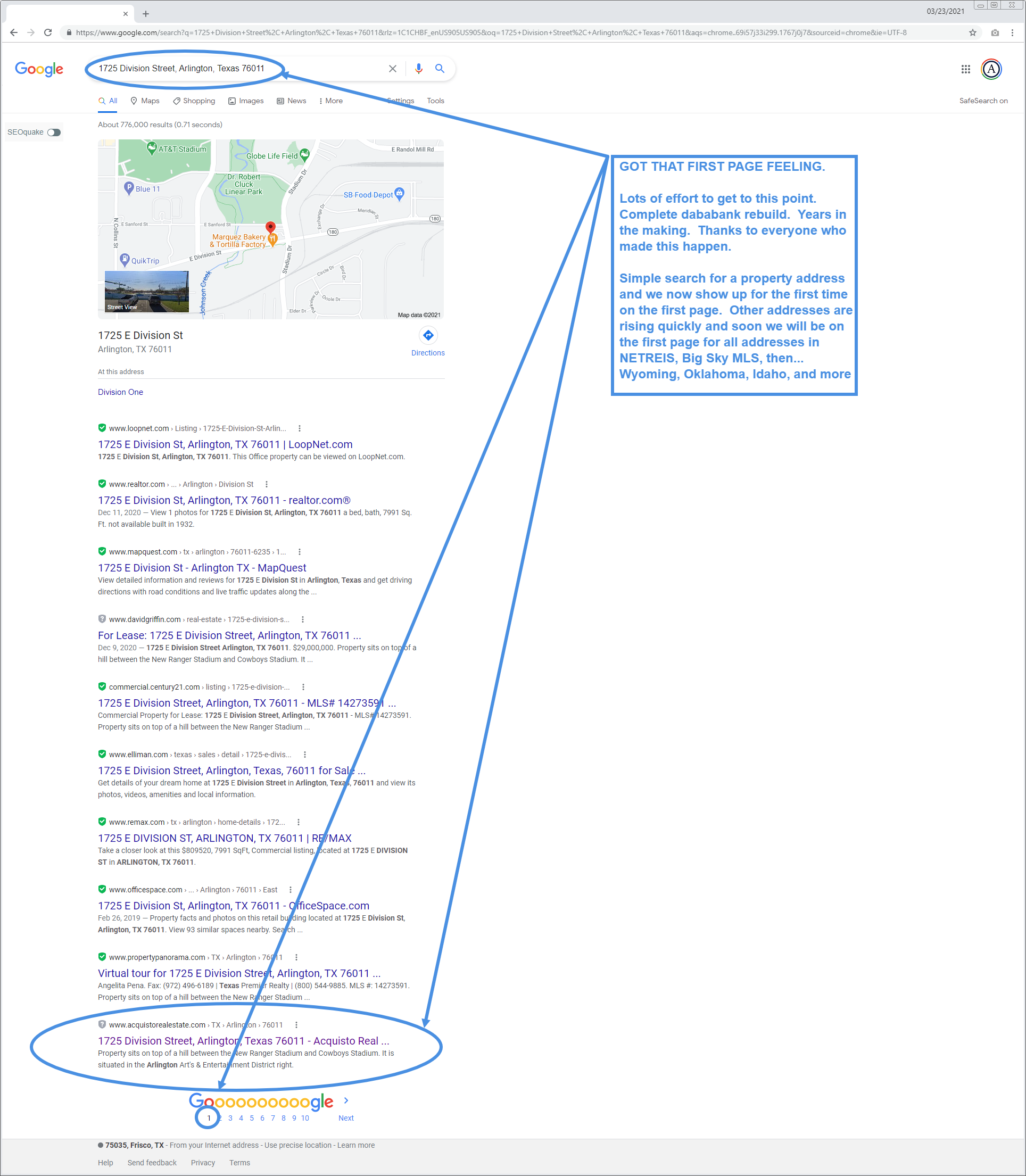The width and height of the screenshot is (1026, 1176).
Task: Click SafeSearch on setting
Action: click(983, 101)
